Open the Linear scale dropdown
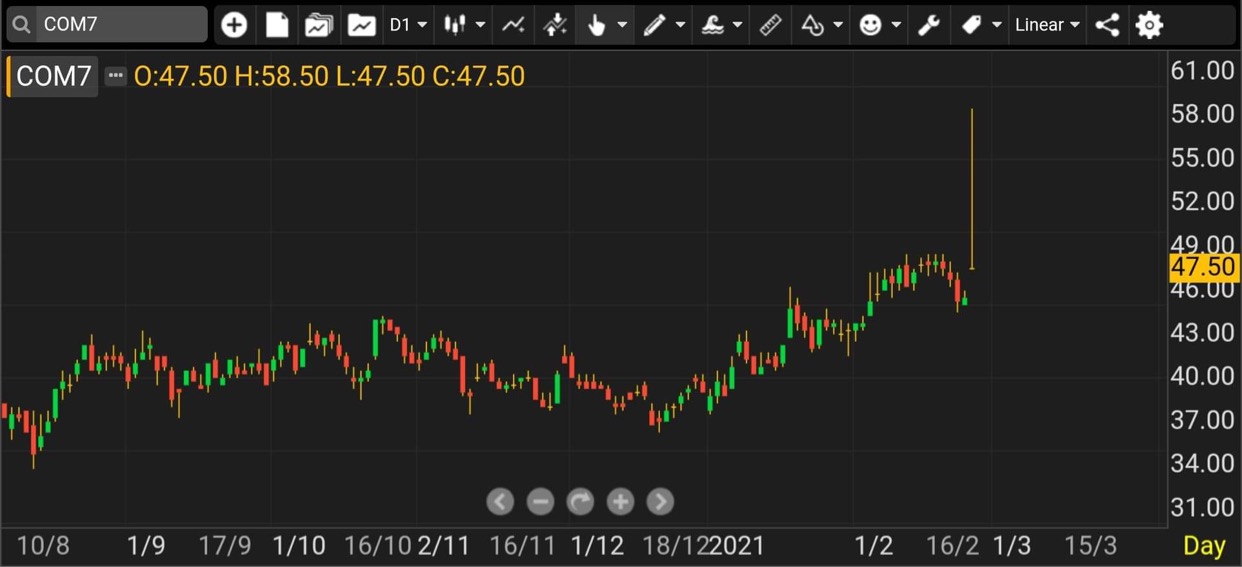This screenshot has width=1242, height=567. click(x=1047, y=25)
